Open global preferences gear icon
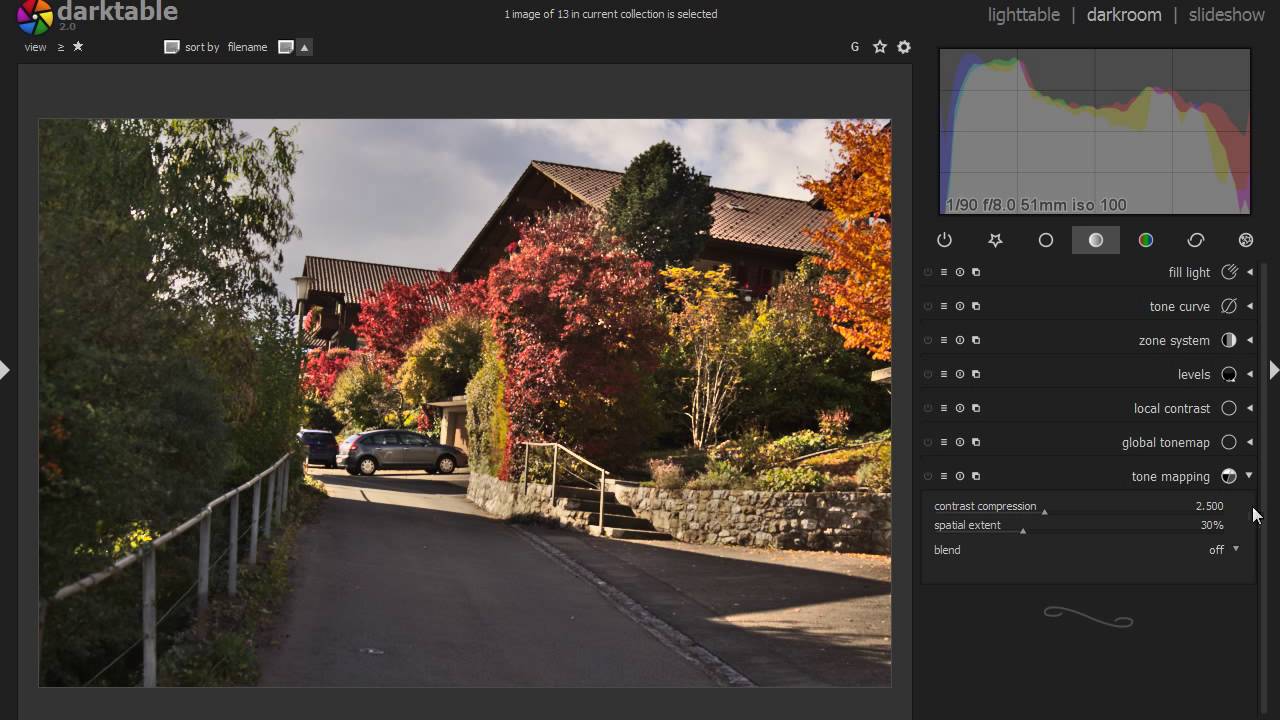This screenshot has height=720, width=1280. click(x=904, y=47)
